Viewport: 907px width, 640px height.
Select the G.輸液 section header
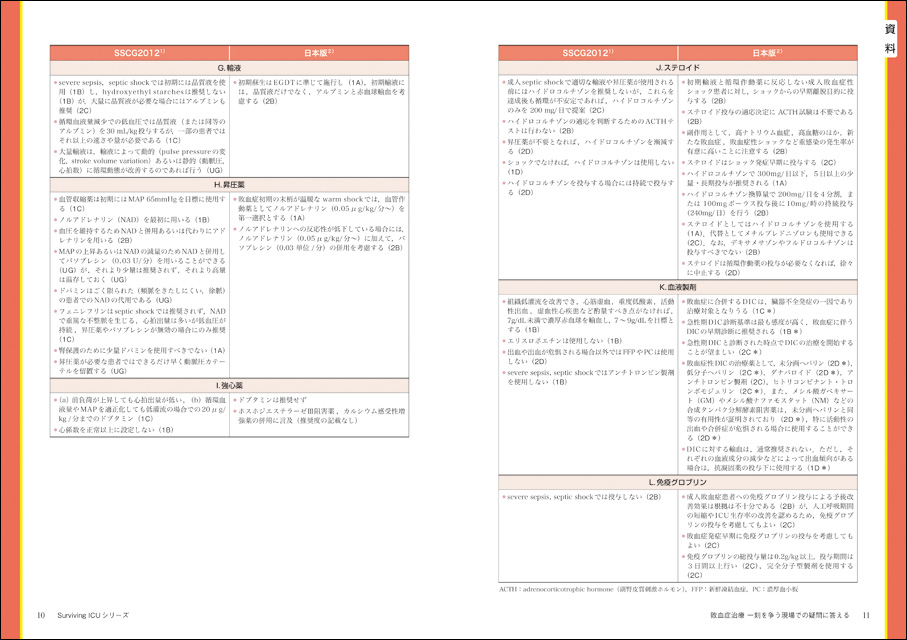(229, 66)
